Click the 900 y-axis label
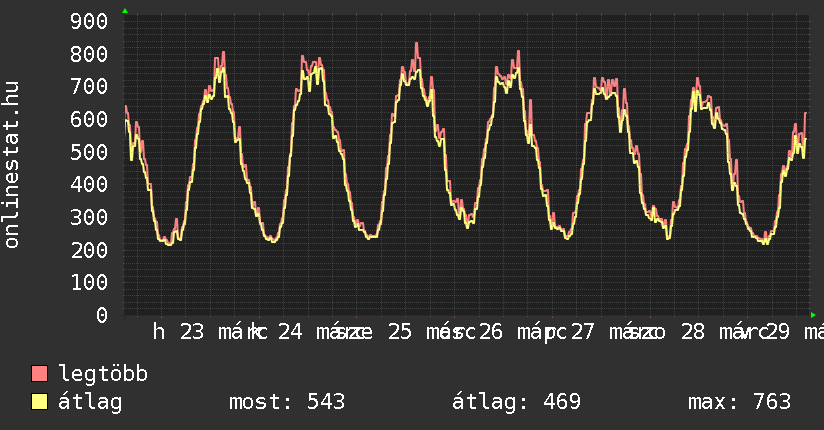 (90, 22)
